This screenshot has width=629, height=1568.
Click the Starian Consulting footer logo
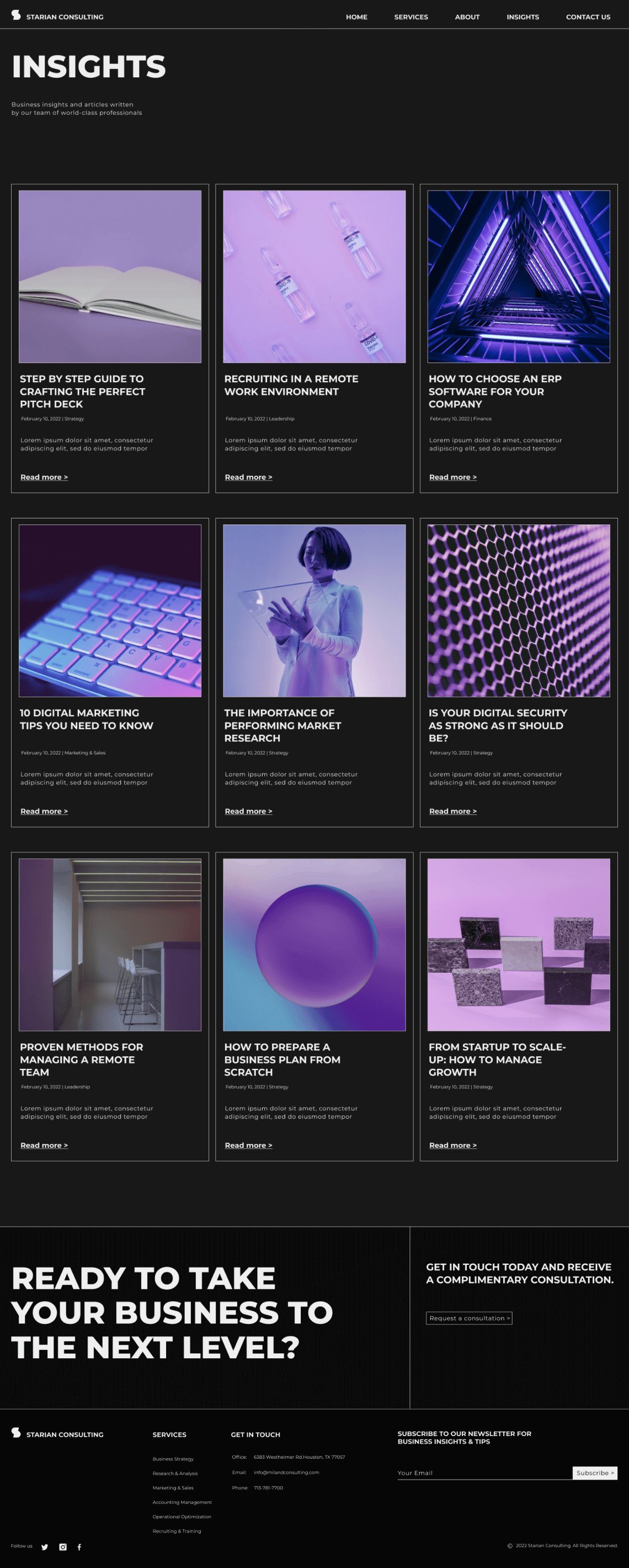(x=57, y=1433)
